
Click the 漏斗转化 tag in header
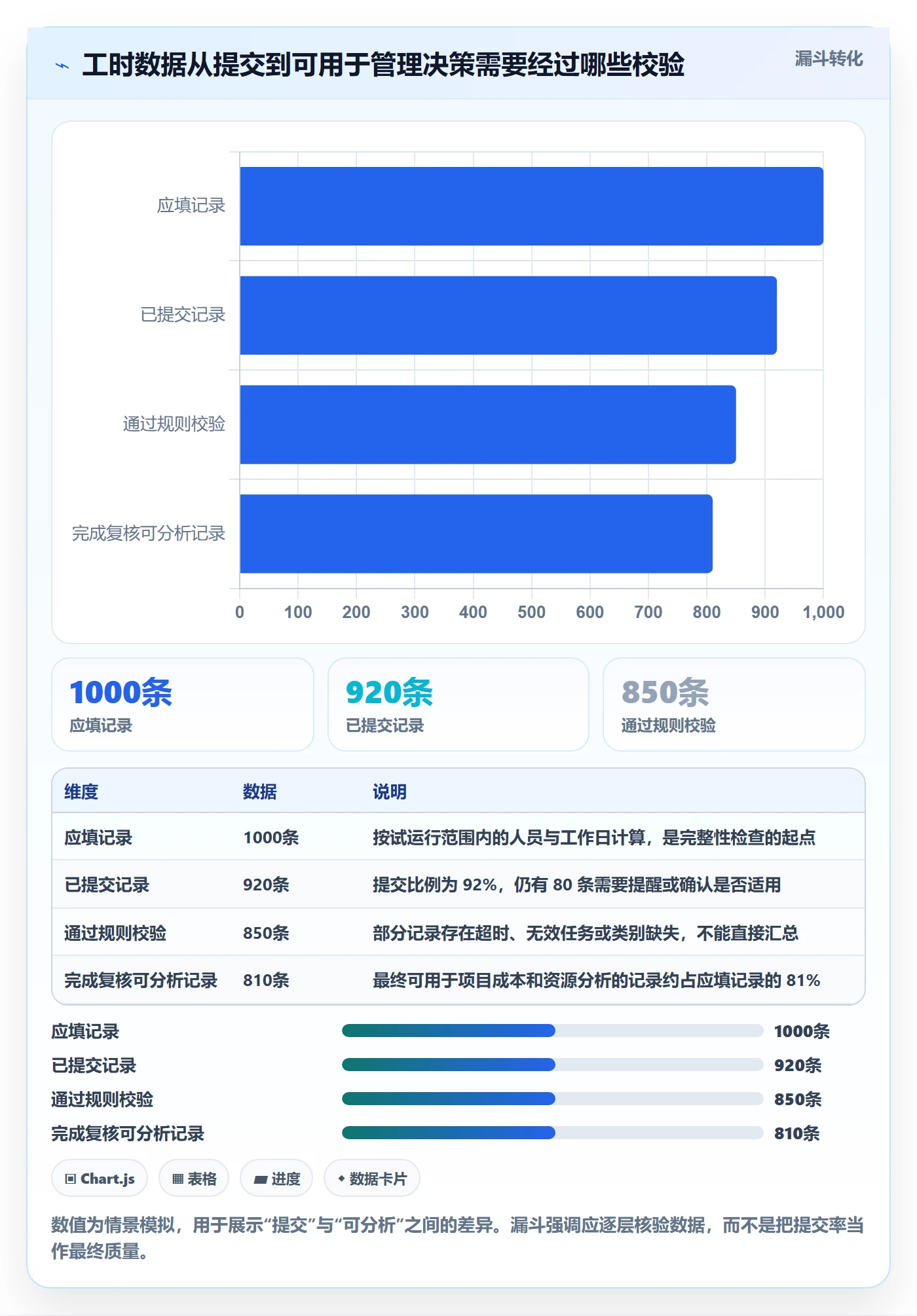[829, 59]
